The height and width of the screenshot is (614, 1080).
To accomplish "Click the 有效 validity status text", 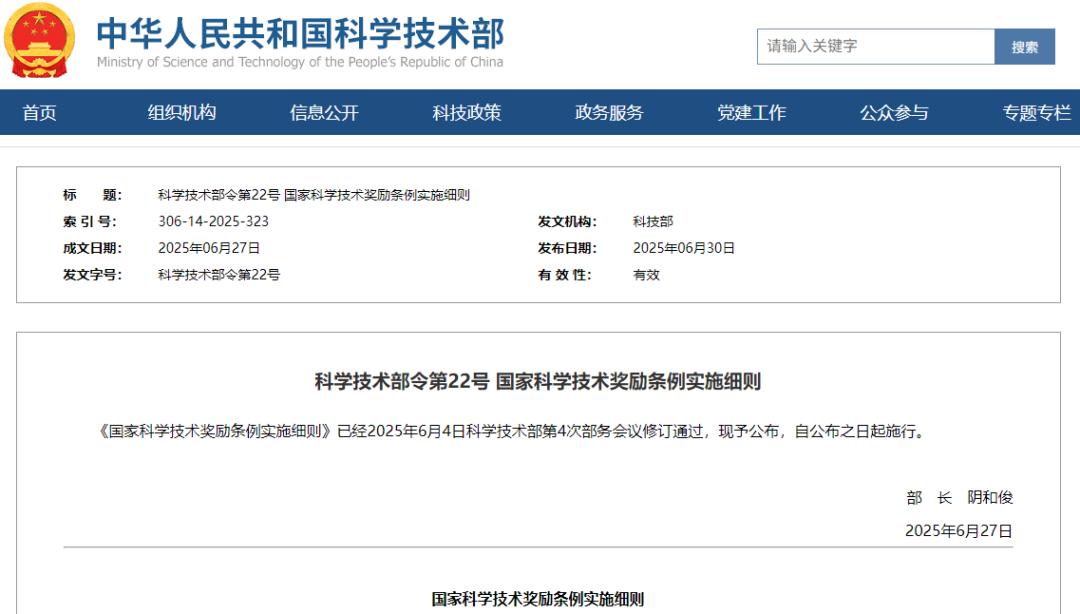I will coord(646,275).
